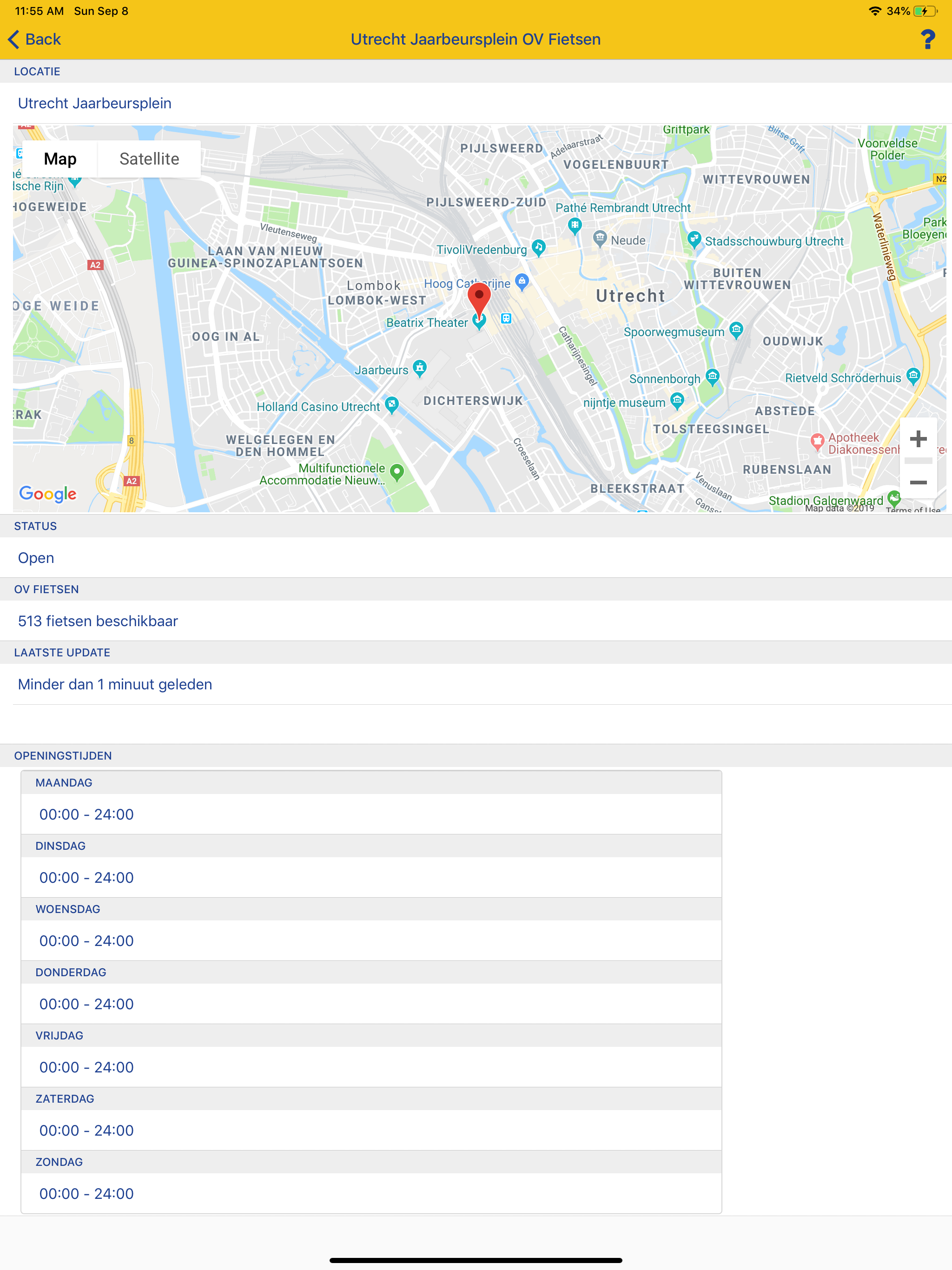Tap Zaterdag opening hours 00:00 - 24:00
This screenshot has height=1270, width=952.
[x=371, y=1130]
